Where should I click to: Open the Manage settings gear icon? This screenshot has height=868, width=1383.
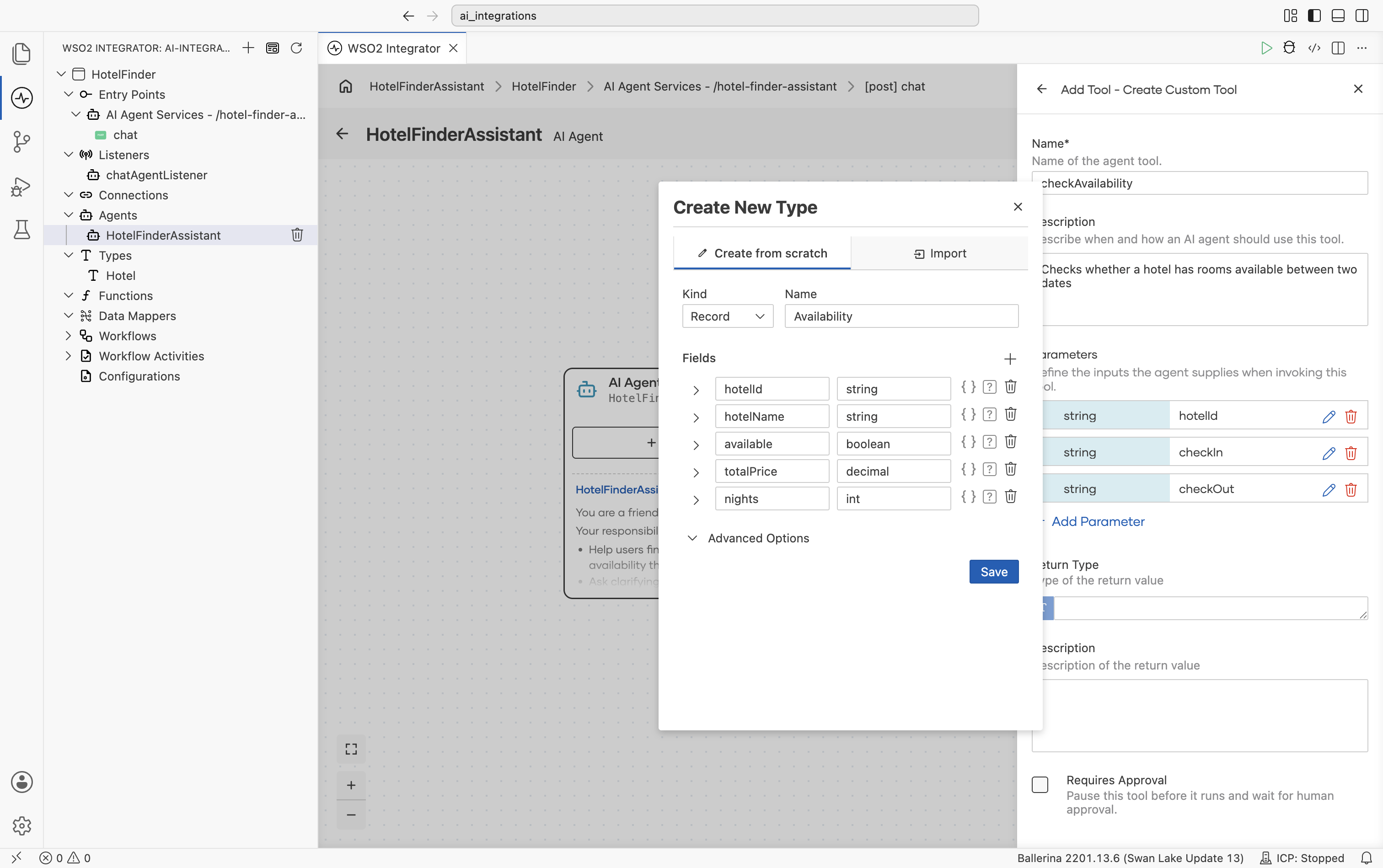tap(22, 826)
